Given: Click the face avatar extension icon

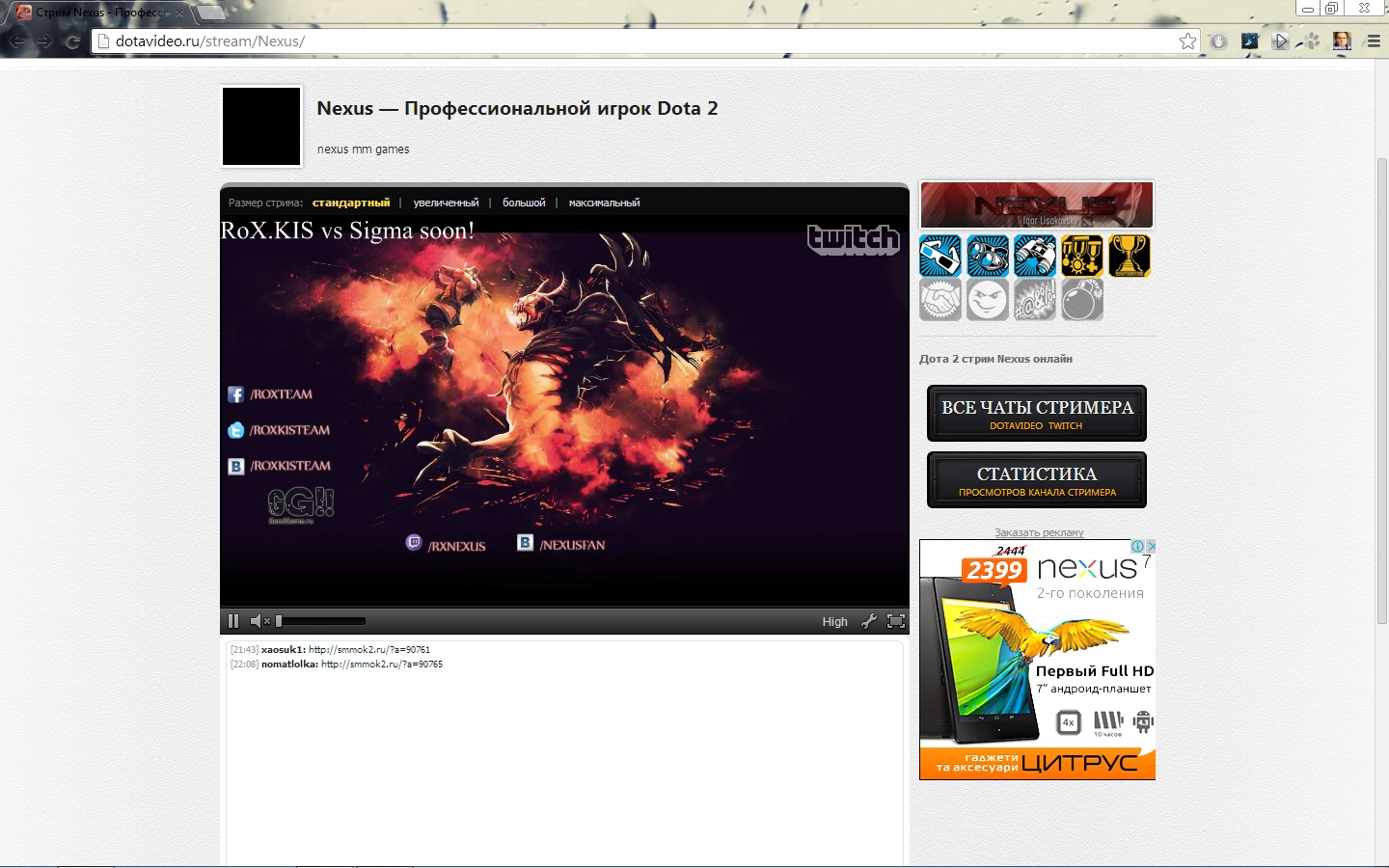Looking at the screenshot, I should click(x=1342, y=41).
